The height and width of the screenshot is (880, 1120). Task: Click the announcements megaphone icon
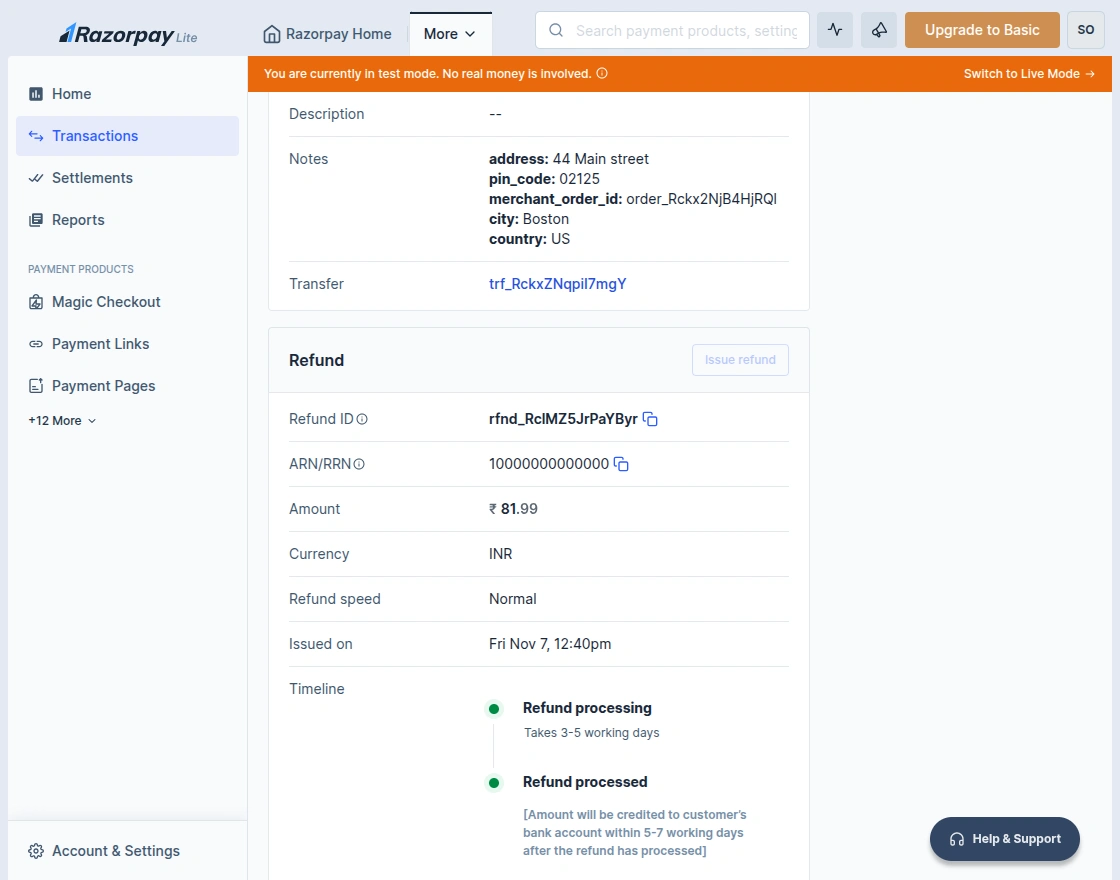click(x=879, y=30)
